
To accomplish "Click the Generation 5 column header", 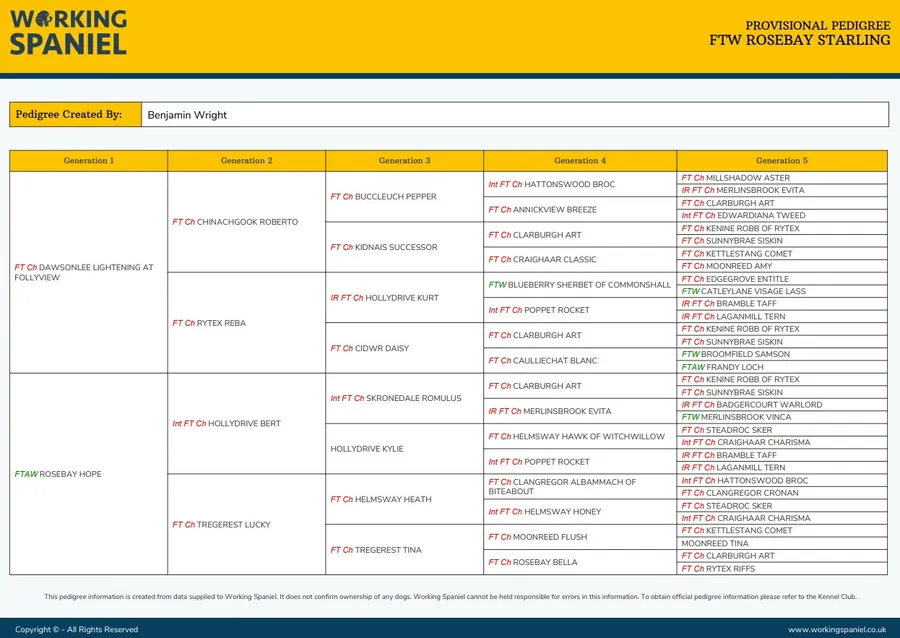I will pos(781,161).
